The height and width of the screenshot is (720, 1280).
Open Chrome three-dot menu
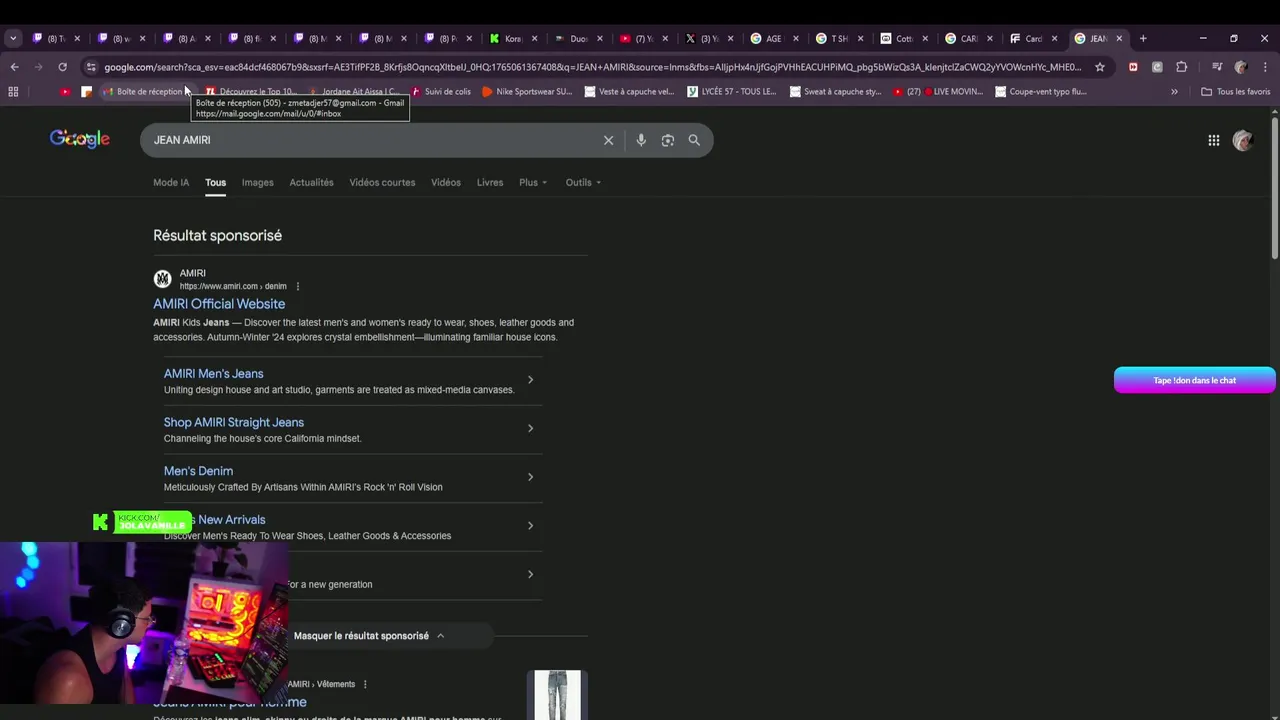1266,67
